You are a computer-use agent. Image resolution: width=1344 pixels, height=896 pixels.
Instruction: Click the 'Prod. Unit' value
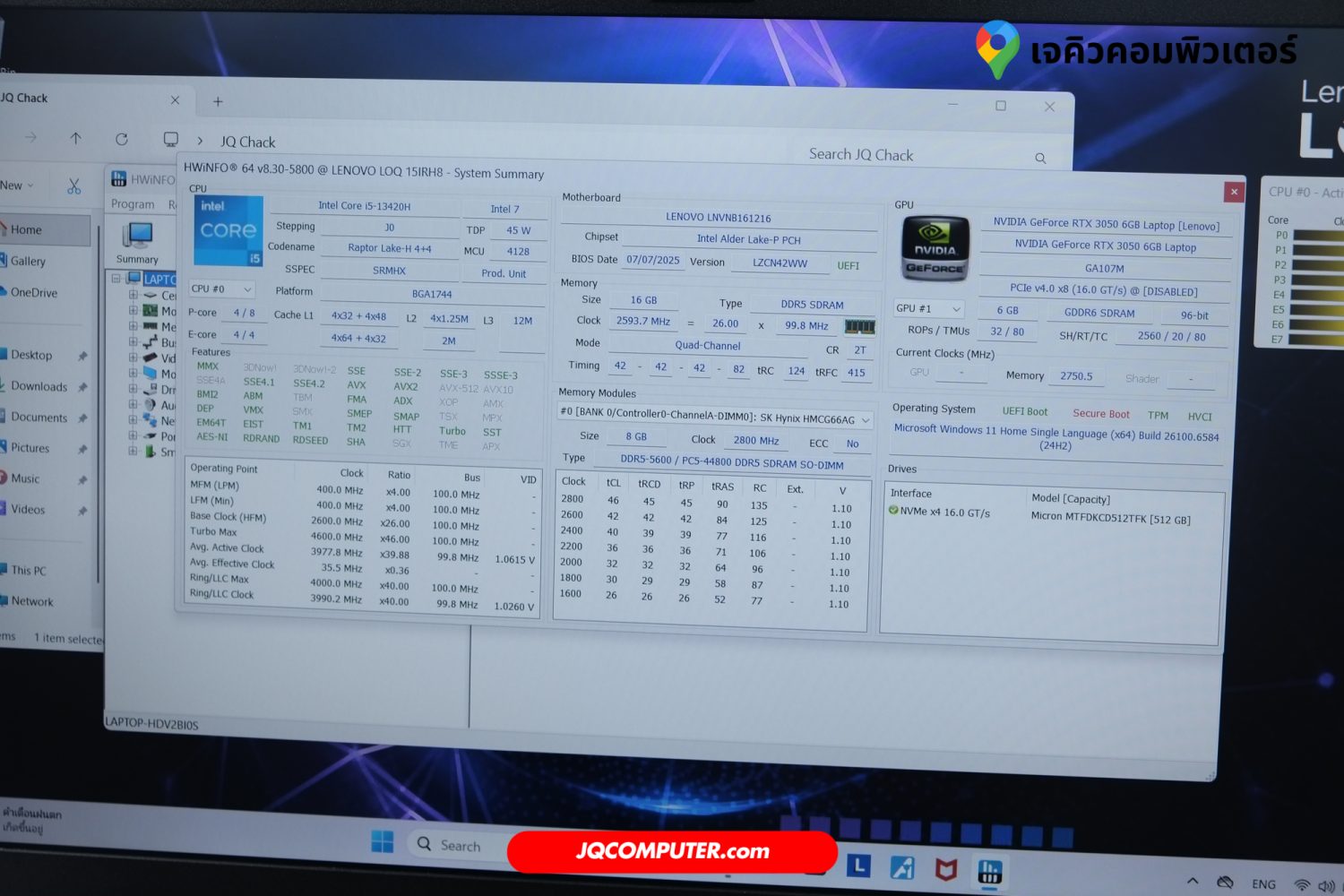click(x=504, y=273)
